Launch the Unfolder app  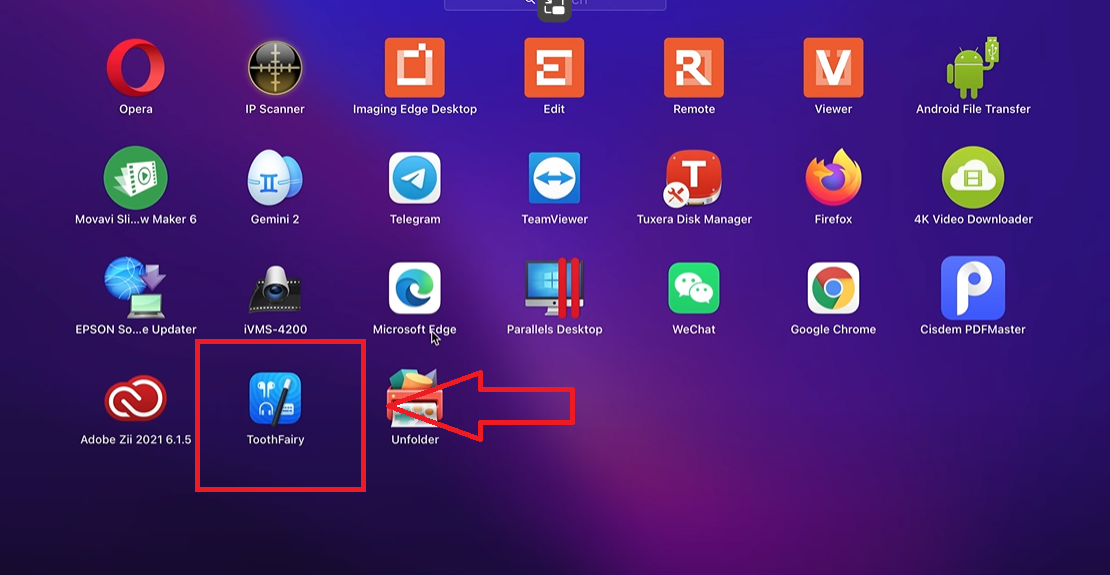[x=414, y=398]
